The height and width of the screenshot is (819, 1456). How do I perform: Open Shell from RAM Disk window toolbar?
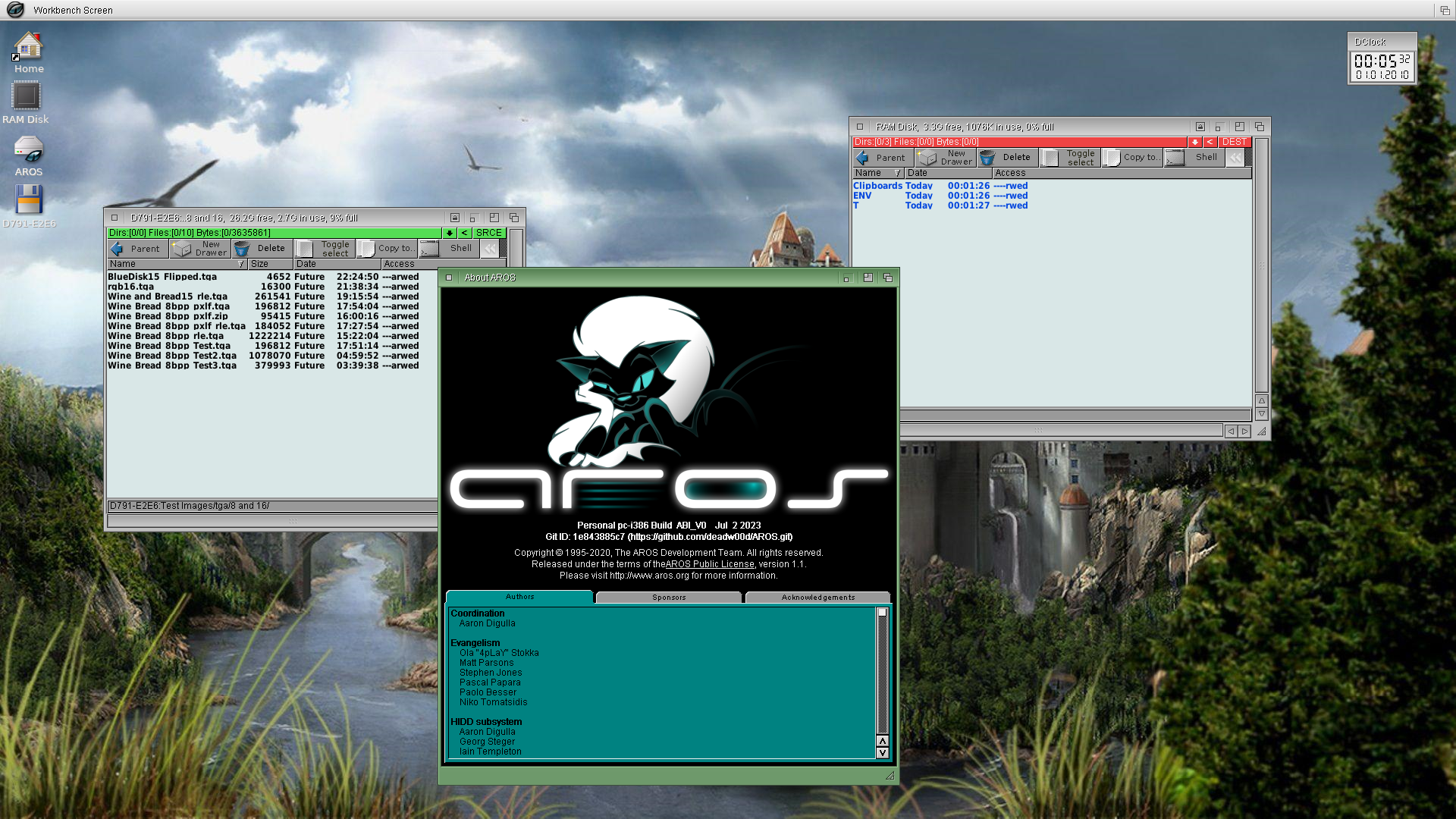tap(1194, 158)
